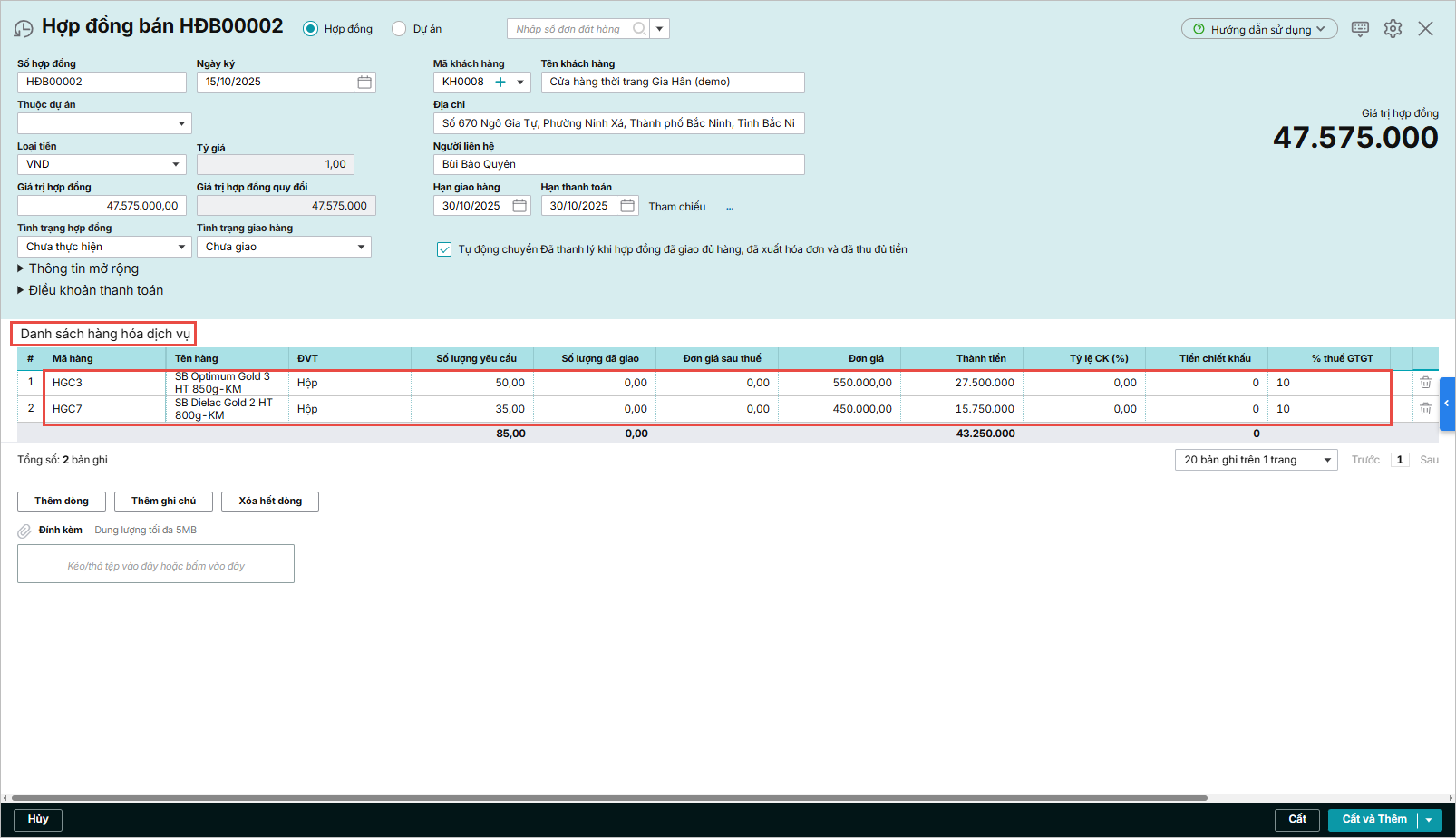Uncheck auto-transfer Đã thanh lý checkbox
The image size is (1456, 838).
pos(444,249)
